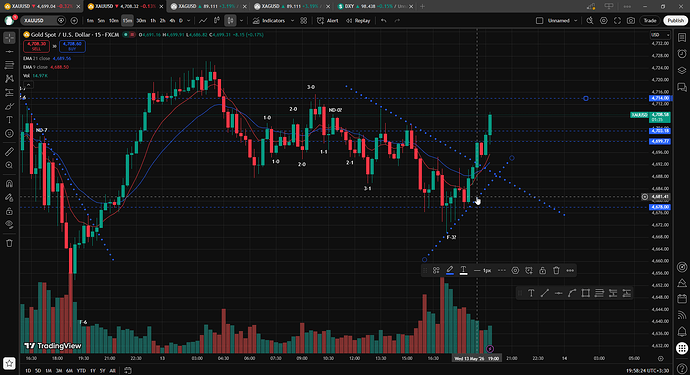The height and width of the screenshot is (375, 690).
Task: Open text color swatch in drawing toolbar
Action: coord(463,270)
